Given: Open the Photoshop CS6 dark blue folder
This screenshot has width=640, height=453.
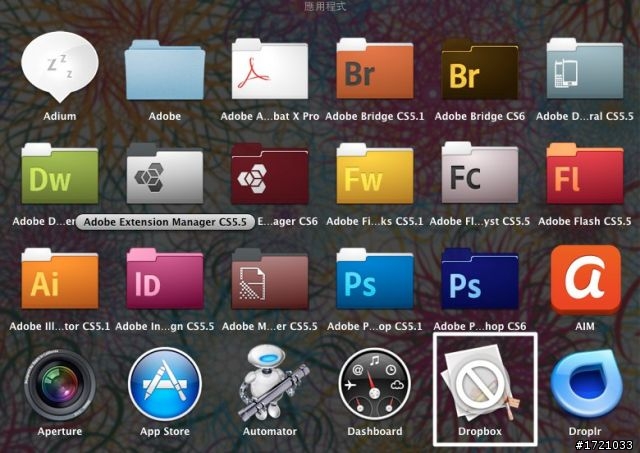Looking at the screenshot, I should tap(480, 279).
